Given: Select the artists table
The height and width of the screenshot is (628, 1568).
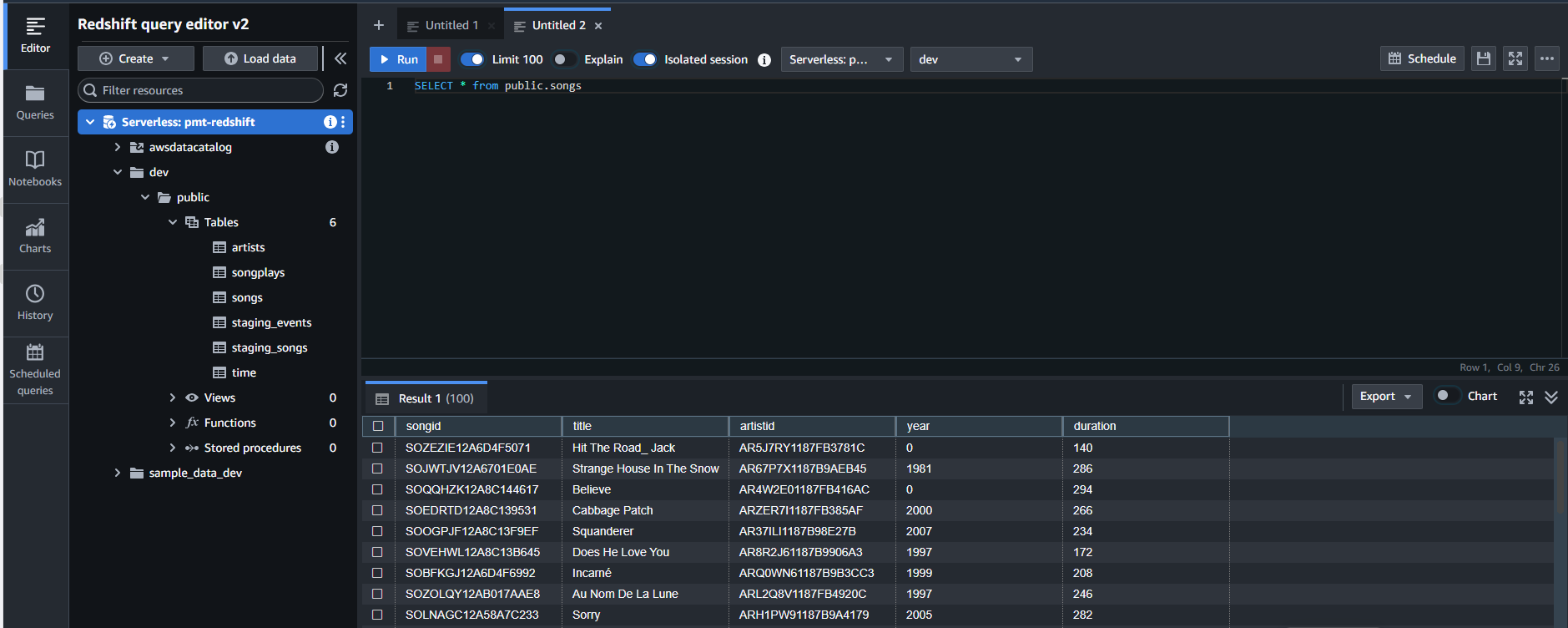Looking at the screenshot, I should [248, 247].
